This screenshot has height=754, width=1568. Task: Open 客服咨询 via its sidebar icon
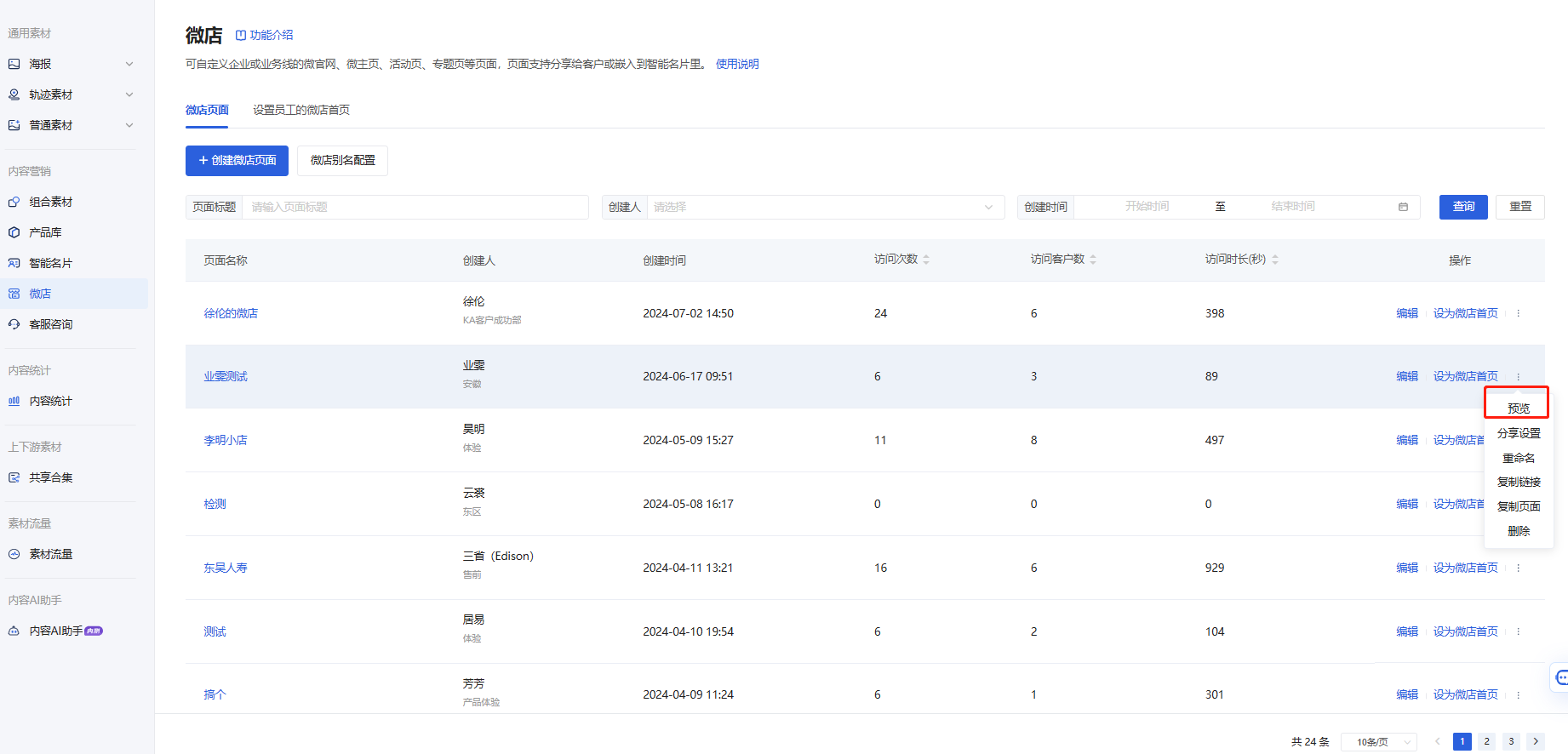coord(14,324)
